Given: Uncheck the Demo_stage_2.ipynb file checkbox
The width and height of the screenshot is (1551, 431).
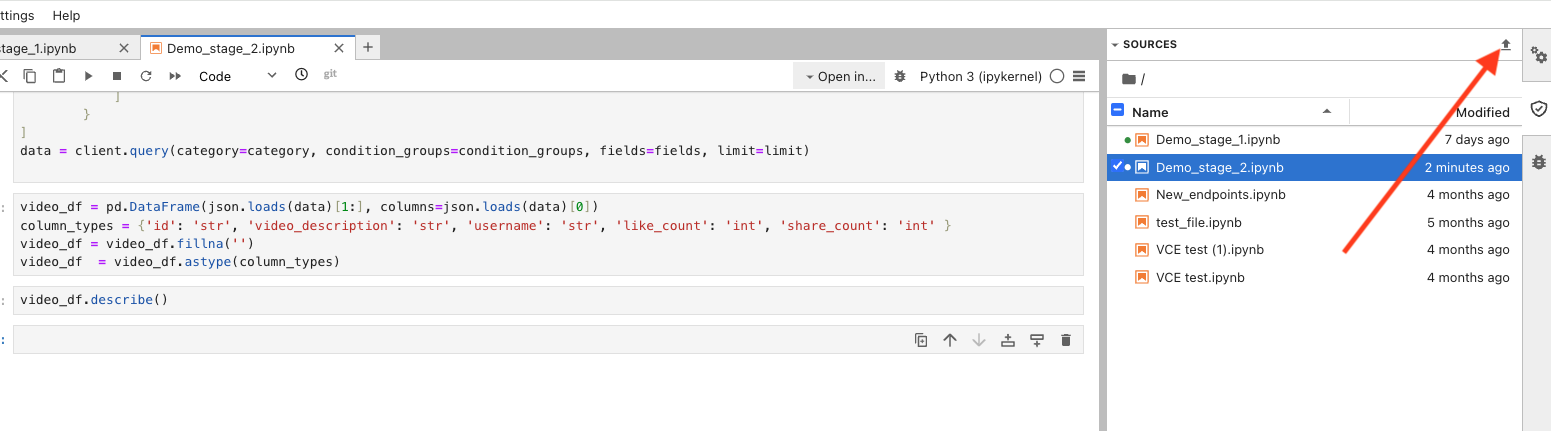Looking at the screenshot, I should point(1117,167).
